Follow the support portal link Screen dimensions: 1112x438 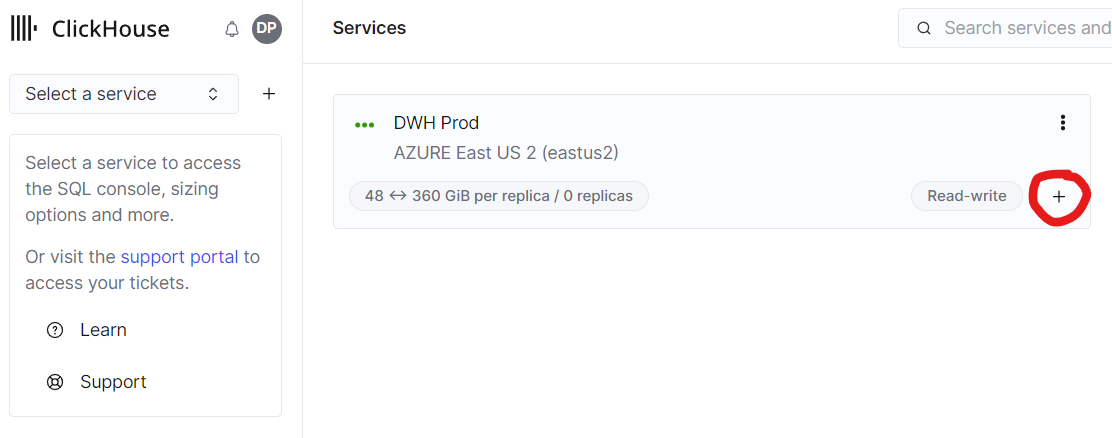pyautogui.click(x=179, y=257)
